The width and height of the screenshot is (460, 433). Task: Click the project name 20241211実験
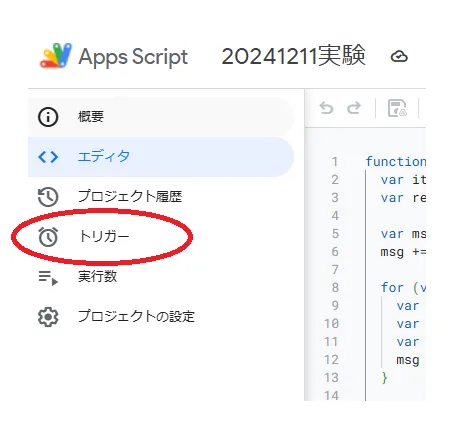click(x=293, y=56)
